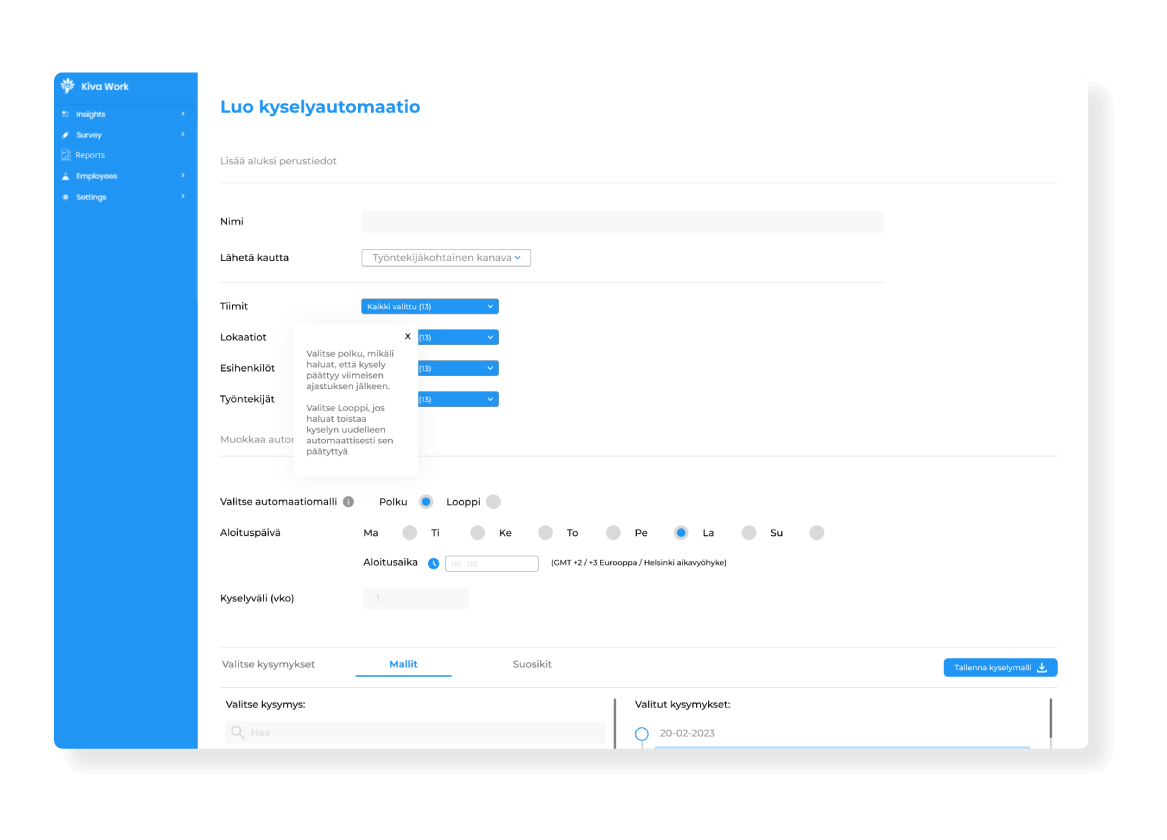Choose Pe as the start day
The image size is (1167, 840).
pyautogui.click(x=681, y=533)
